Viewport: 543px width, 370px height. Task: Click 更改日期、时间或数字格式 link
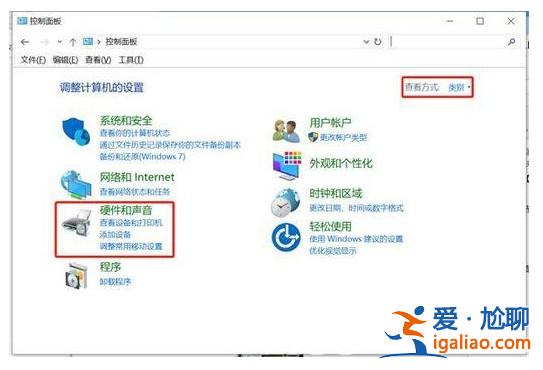click(356, 208)
